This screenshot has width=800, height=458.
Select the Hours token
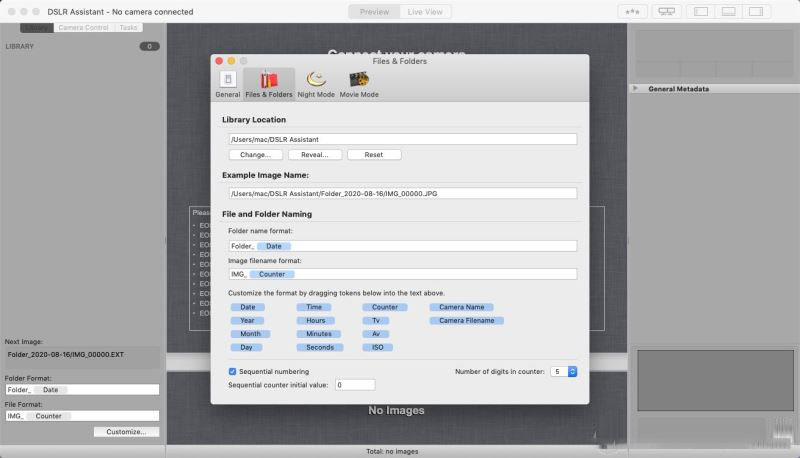pos(315,320)
